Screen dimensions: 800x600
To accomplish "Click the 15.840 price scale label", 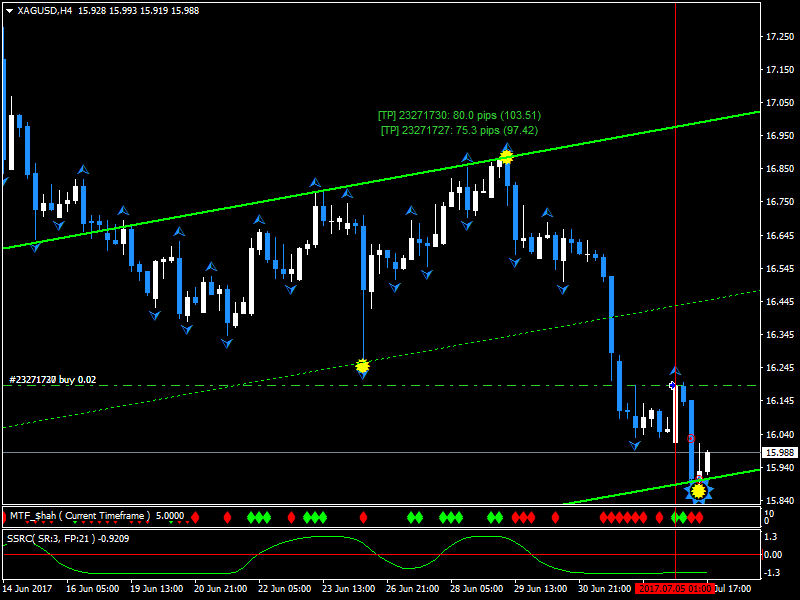I will click(x=780, y=501).
